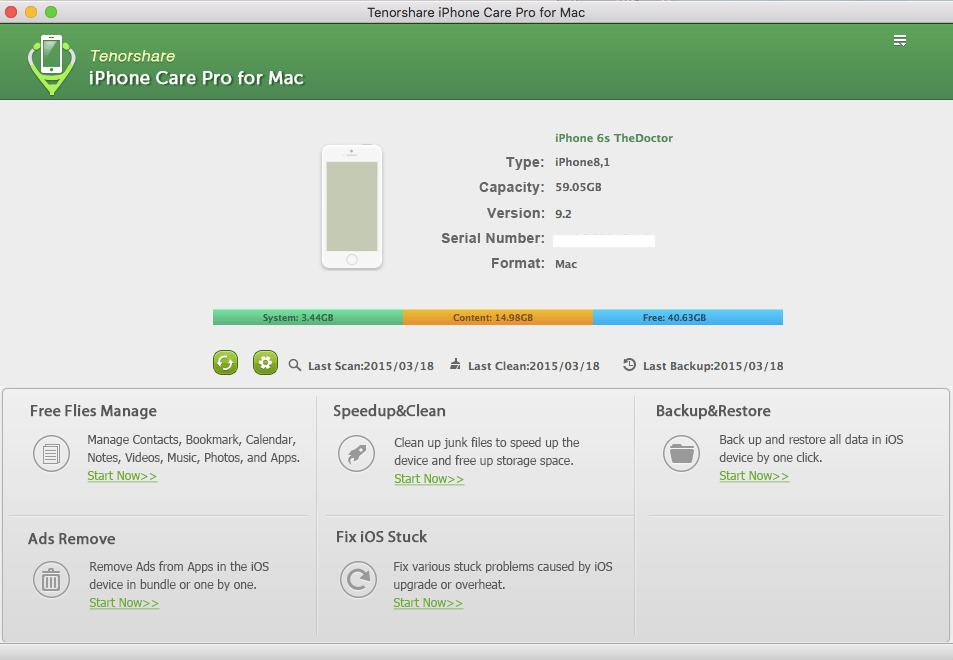Click the Free Flies Manage heading
The height and width of the screenshot is (660, 953).
[93, 411]
